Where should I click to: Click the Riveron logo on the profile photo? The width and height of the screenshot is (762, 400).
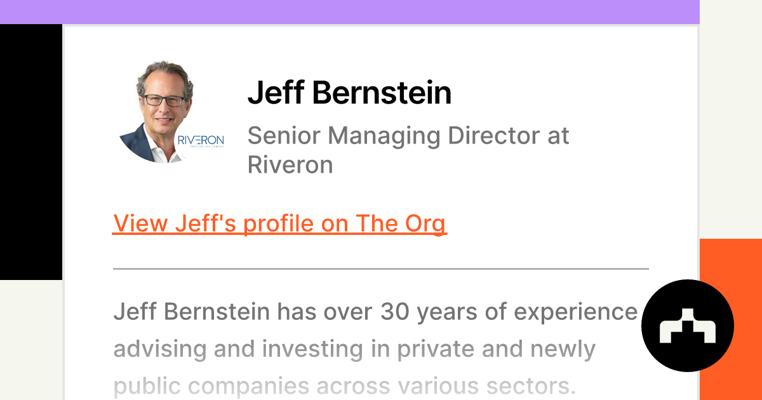[199, 140]
